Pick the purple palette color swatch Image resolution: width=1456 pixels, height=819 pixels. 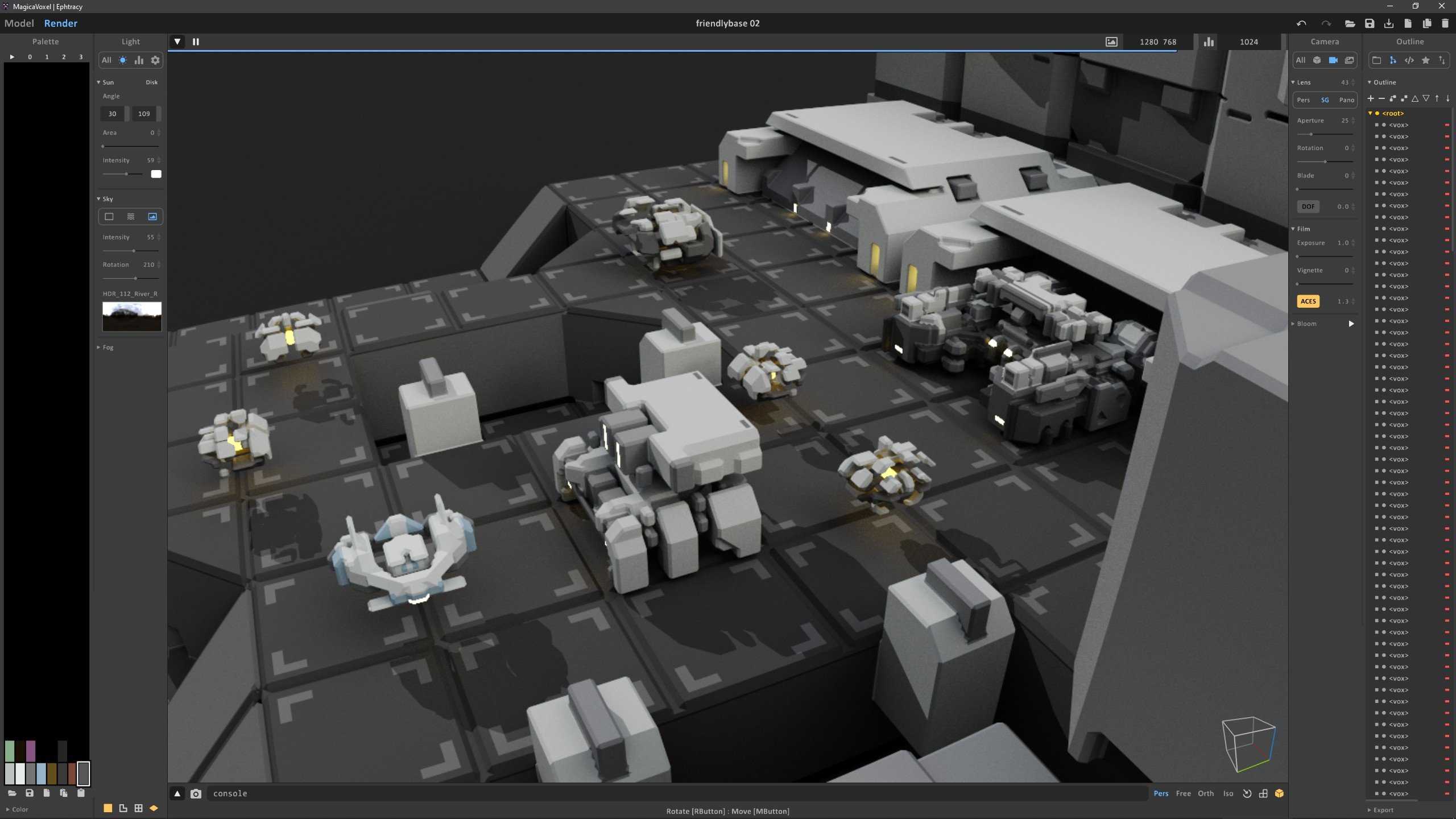pos(30,751)
